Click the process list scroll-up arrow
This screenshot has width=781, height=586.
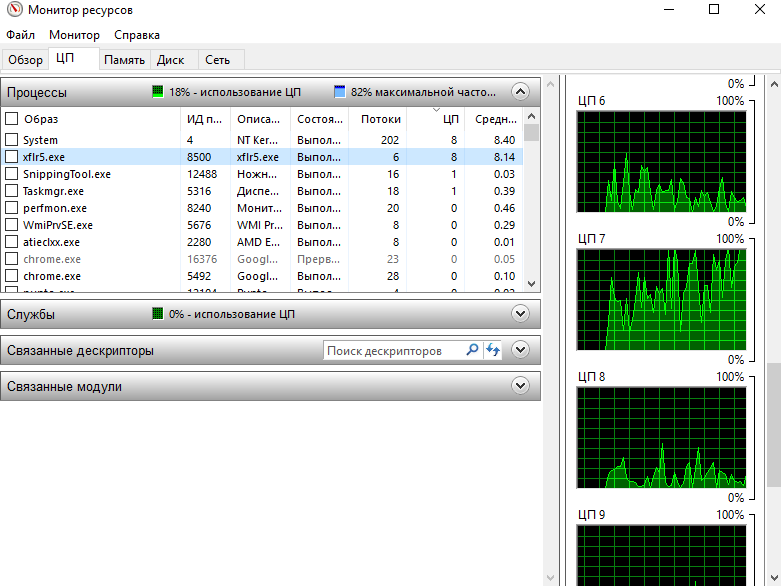point(531,117)
